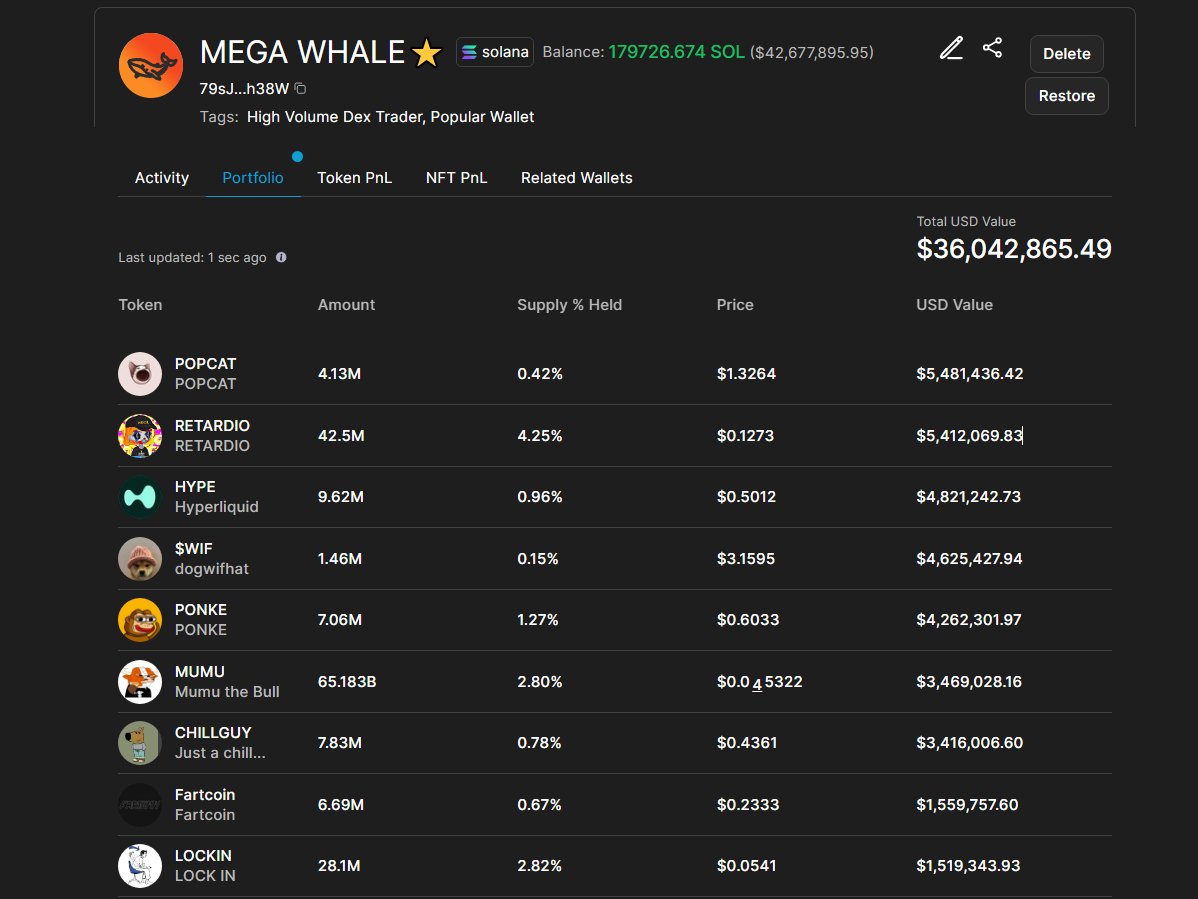Open the RETARDIO token name
1198x899 pixels.
click(212, 425)
